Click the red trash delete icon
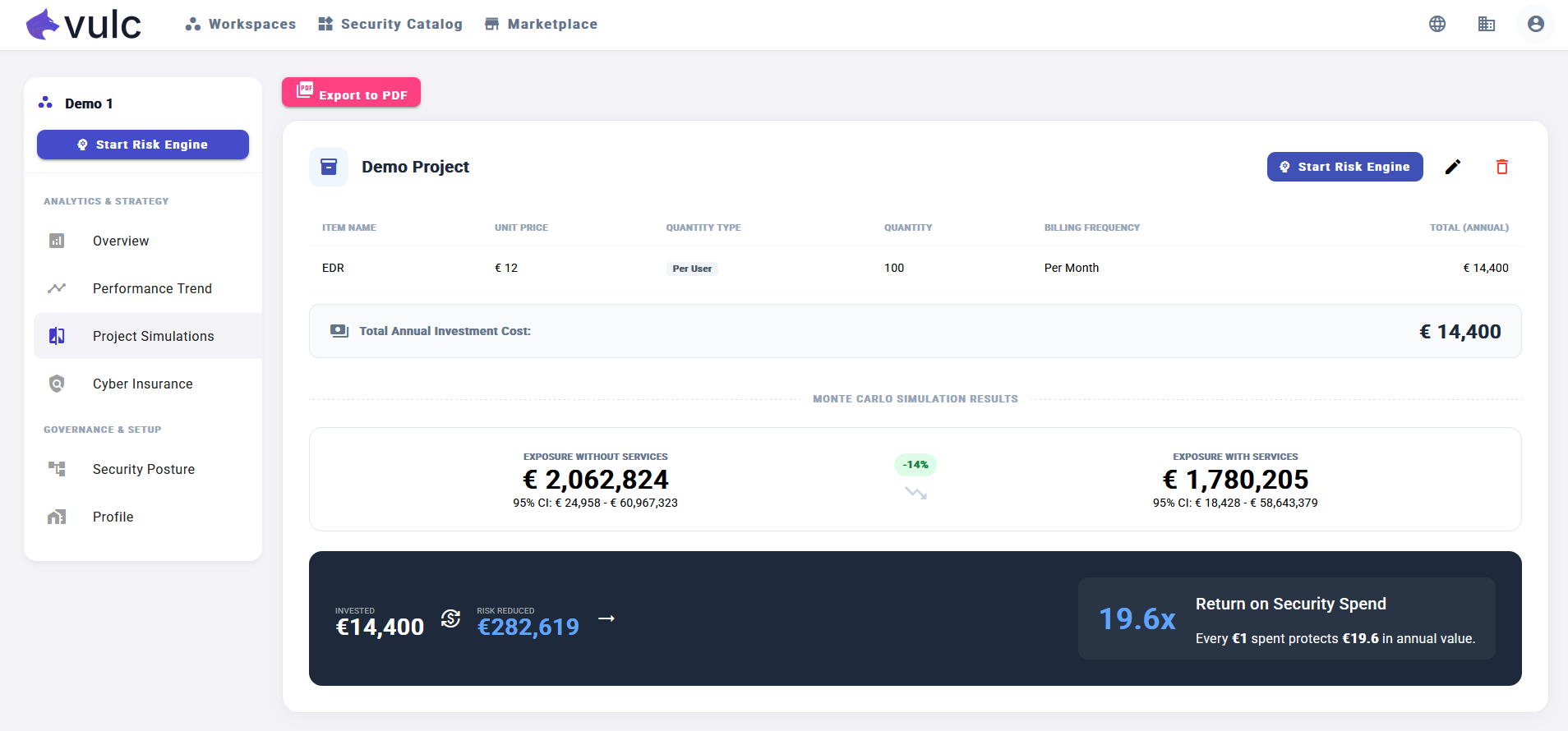 pyautogui.click(x=1501, y=167)
